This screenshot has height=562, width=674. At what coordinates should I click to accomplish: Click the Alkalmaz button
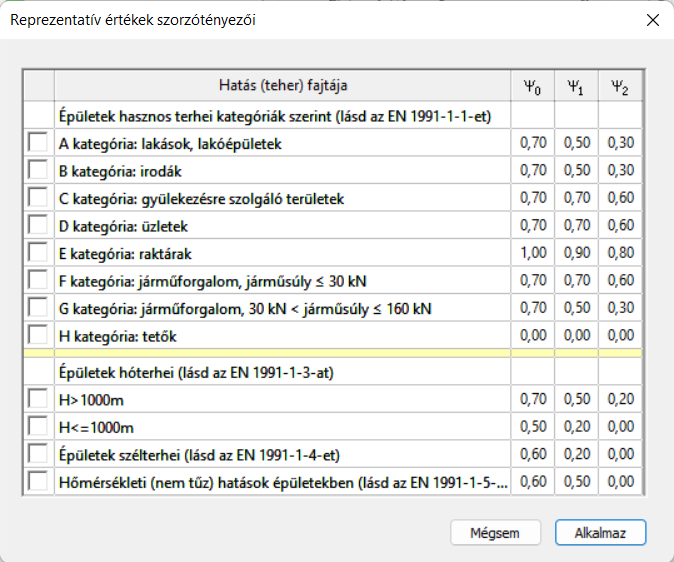600,533
